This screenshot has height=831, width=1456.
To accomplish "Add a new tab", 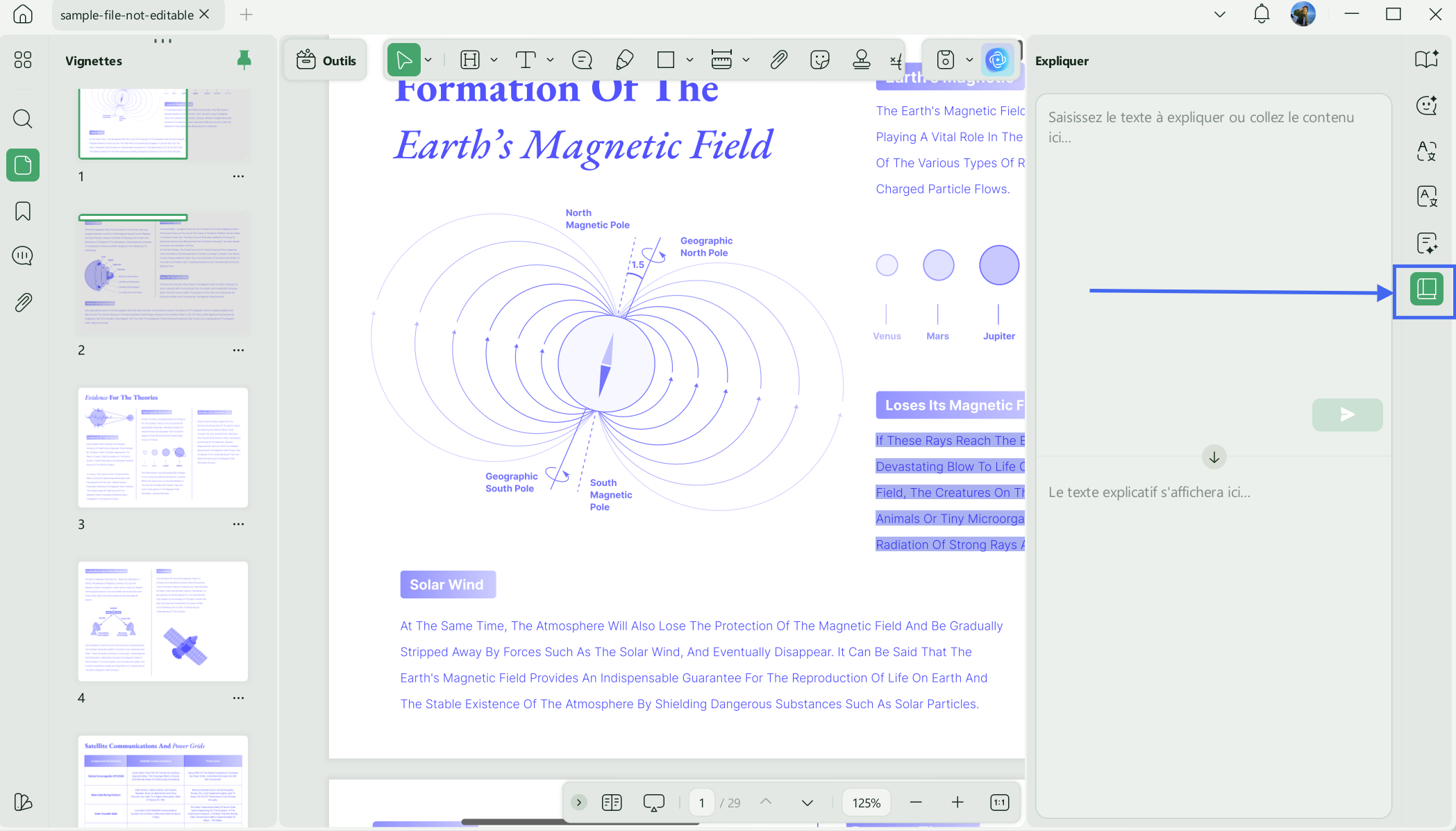I will tap(246, 15).
